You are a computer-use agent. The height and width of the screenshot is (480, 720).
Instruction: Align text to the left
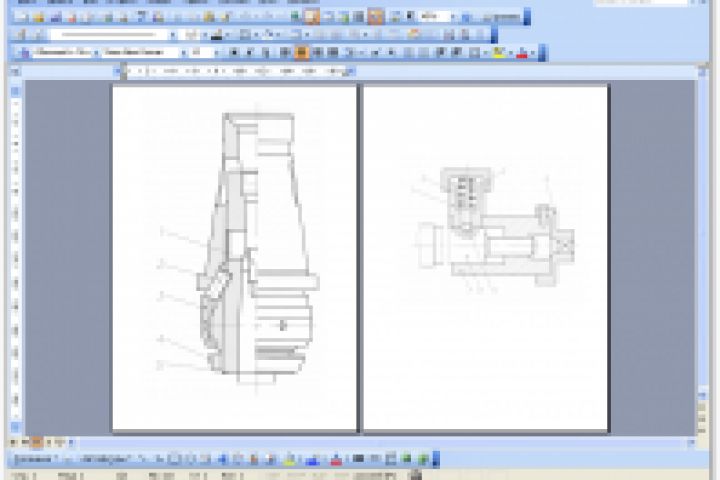(x=285, y=52)
